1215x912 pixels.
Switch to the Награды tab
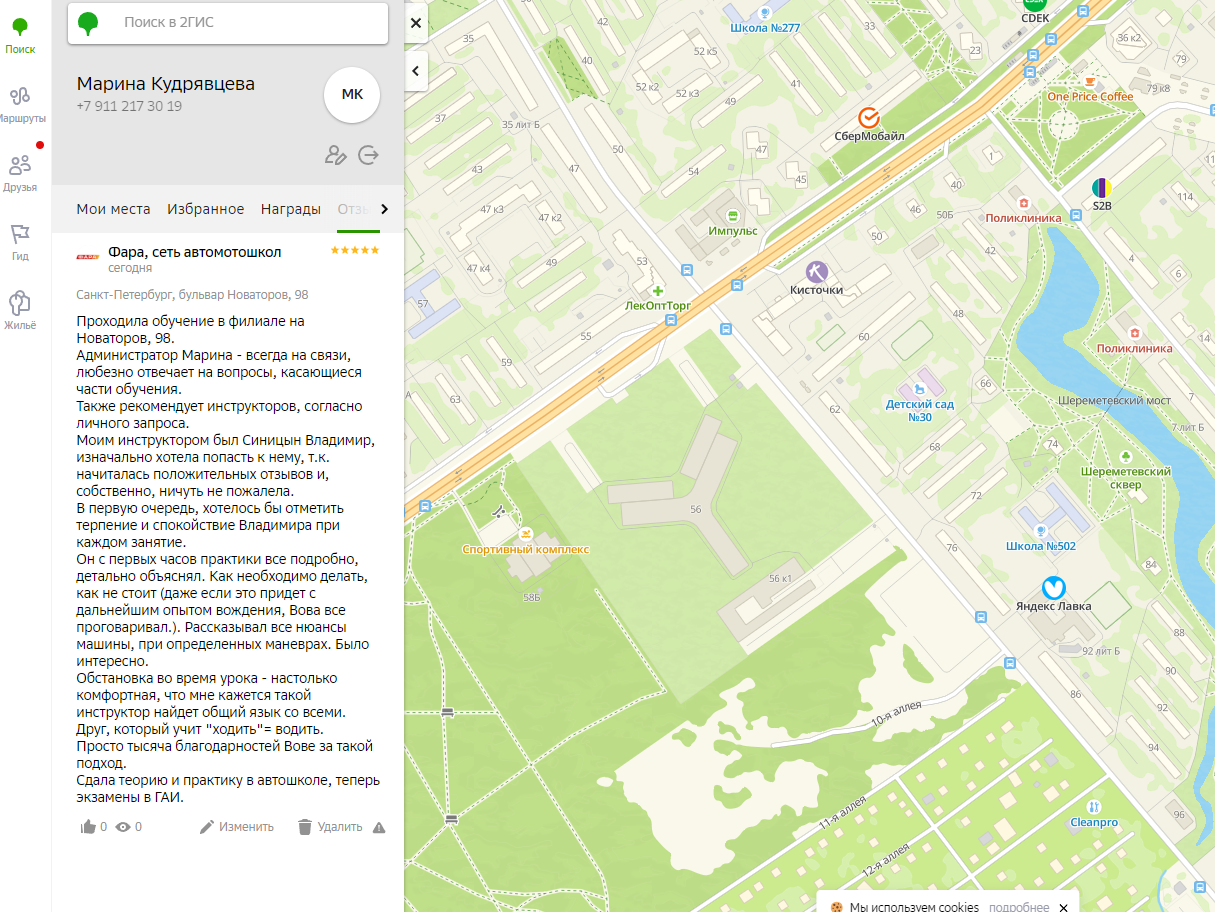click(291, 209)
